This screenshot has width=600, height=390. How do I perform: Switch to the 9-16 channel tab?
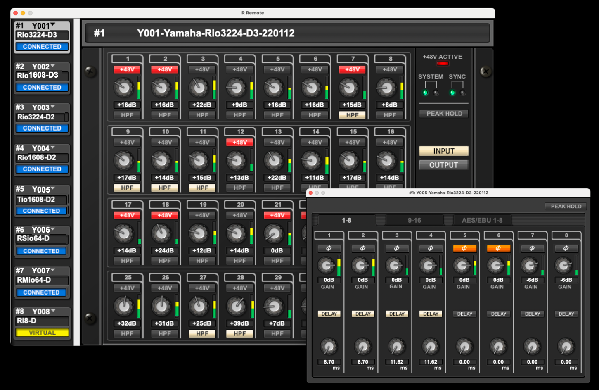(x=414, y=220)
